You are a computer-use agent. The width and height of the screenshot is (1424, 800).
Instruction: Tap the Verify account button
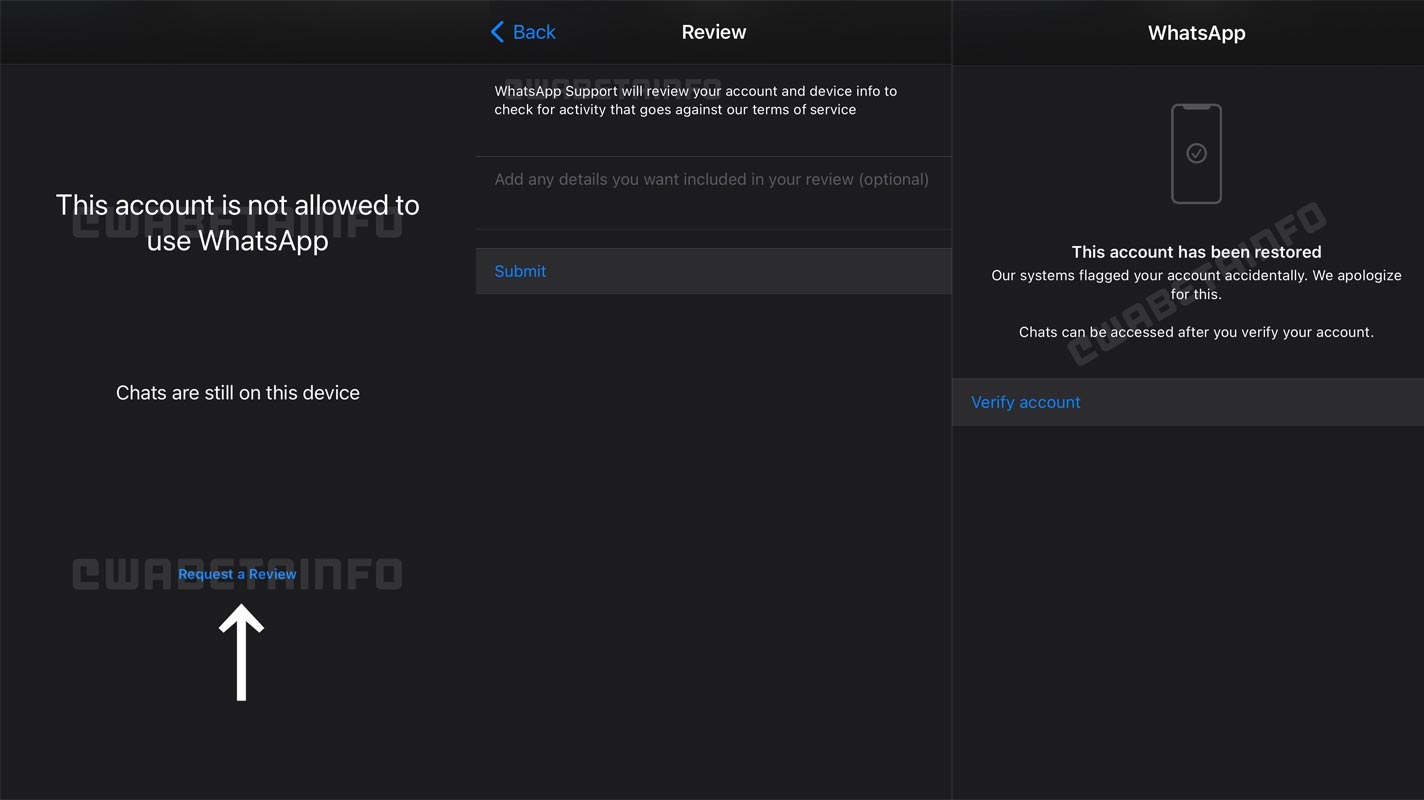pyautogui.click(x=1188, y=402)
